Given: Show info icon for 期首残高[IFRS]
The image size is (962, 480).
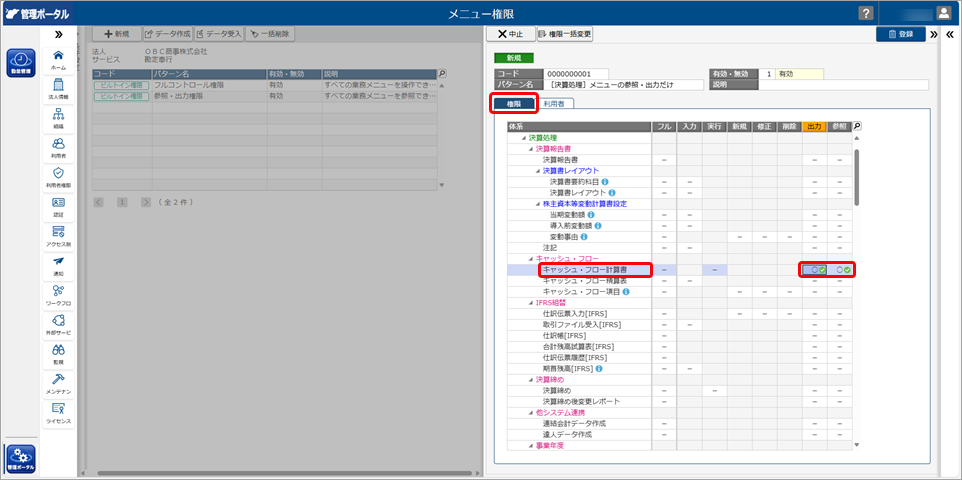Looking at the screenshot, I should click(598, 369).
